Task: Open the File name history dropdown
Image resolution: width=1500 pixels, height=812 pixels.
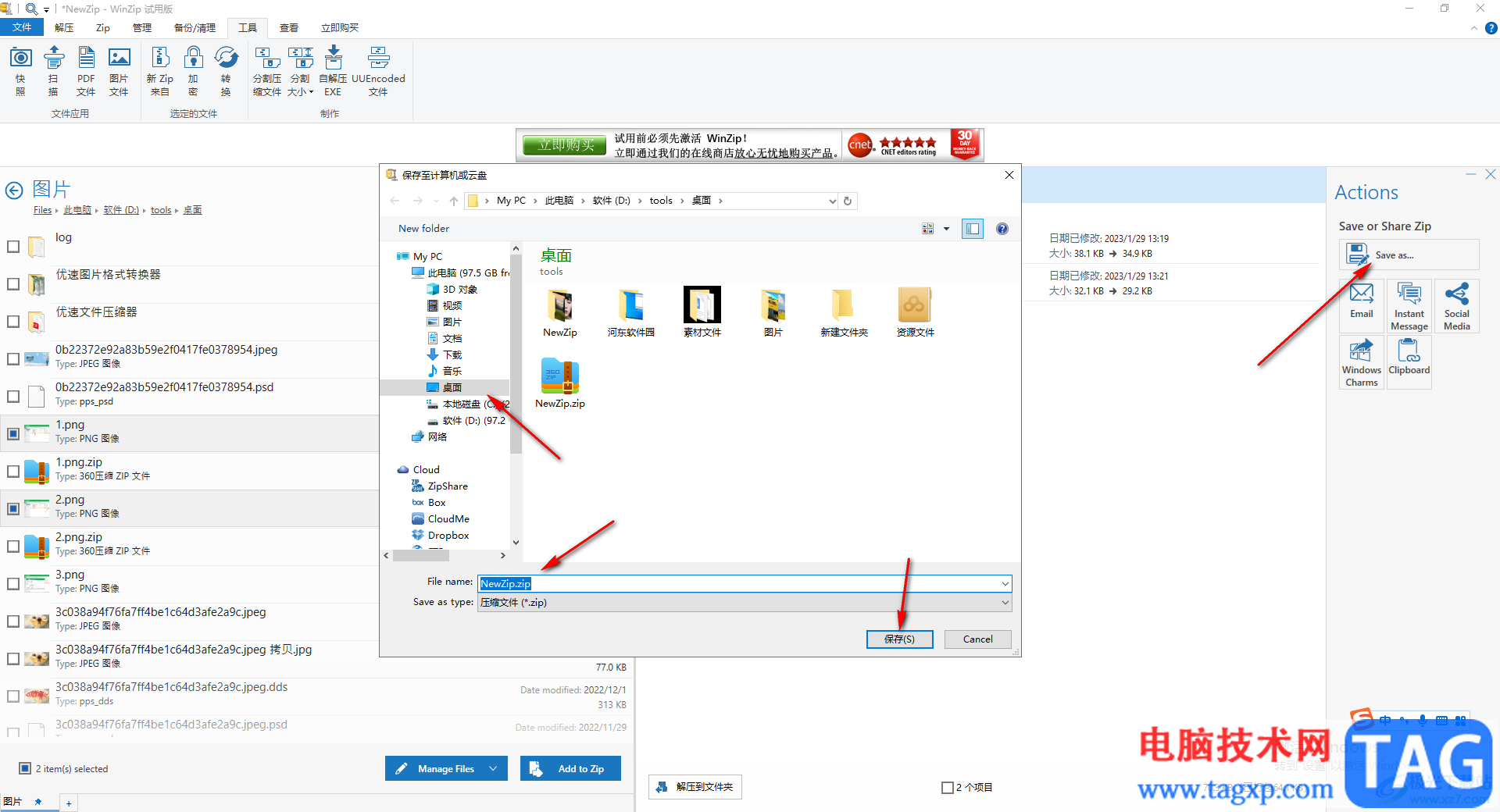Action: point(1005,583)
